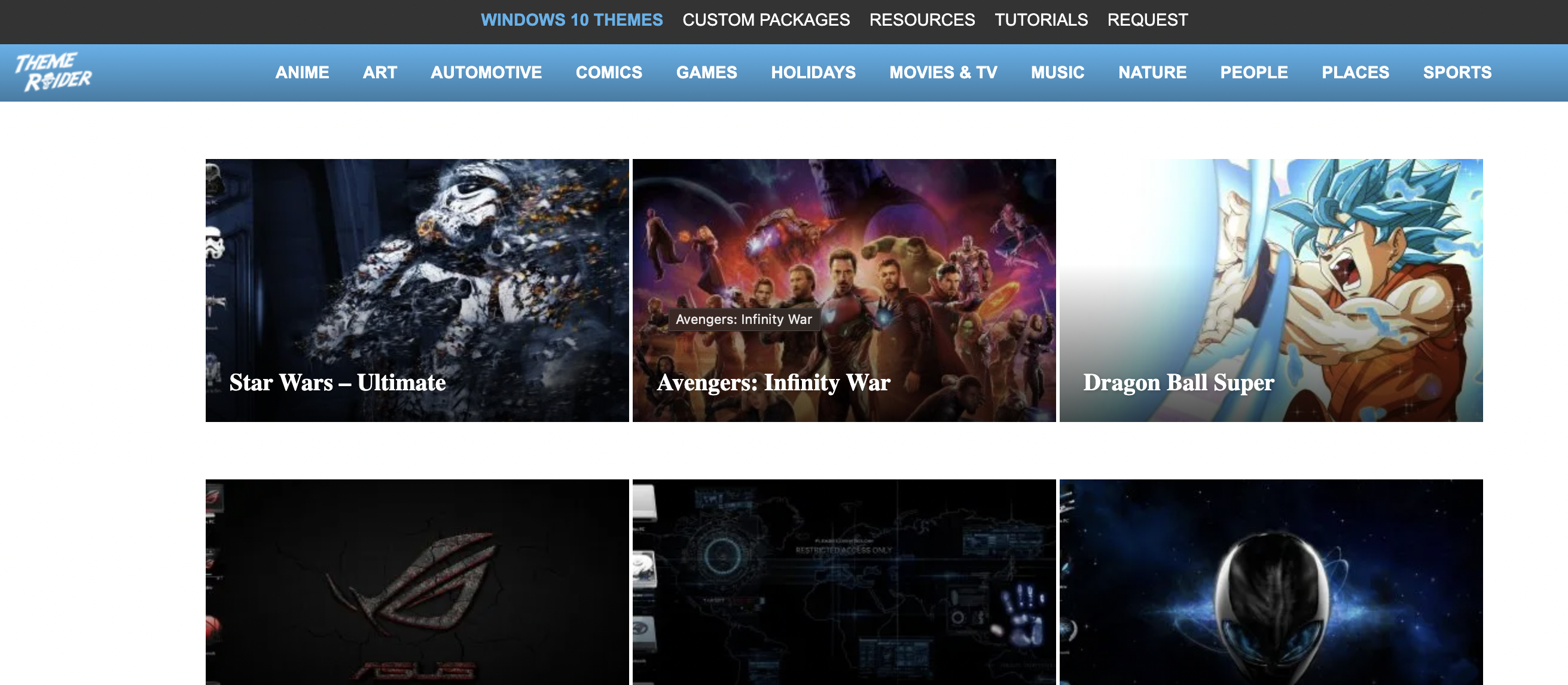Viewport: 1568px width, 685px height.
Task: Click the Dragon Ball Super title
Action: tap(1179, 382)
